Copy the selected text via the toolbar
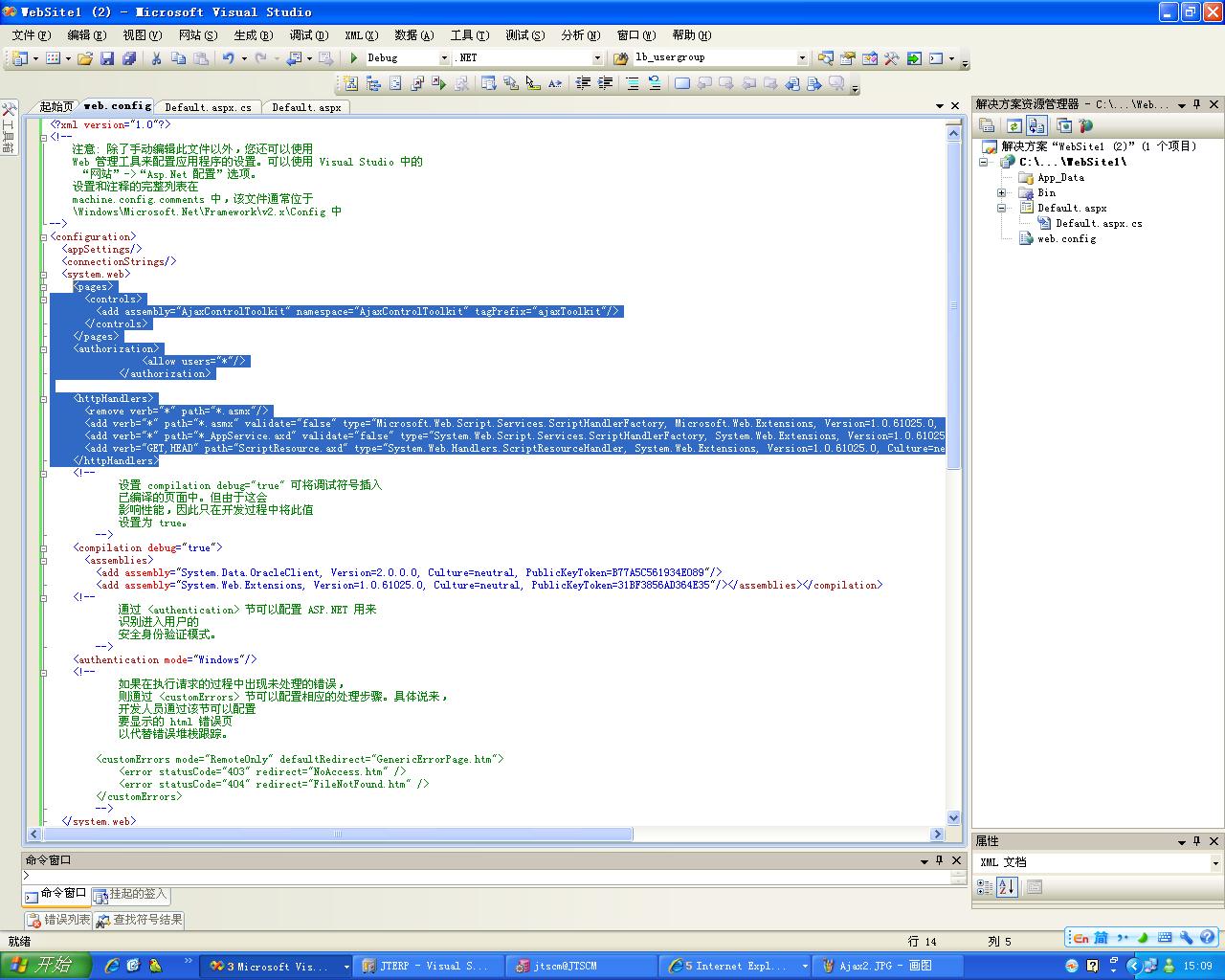Screen dimensions: 1225x980 click(x=178, y=58)
